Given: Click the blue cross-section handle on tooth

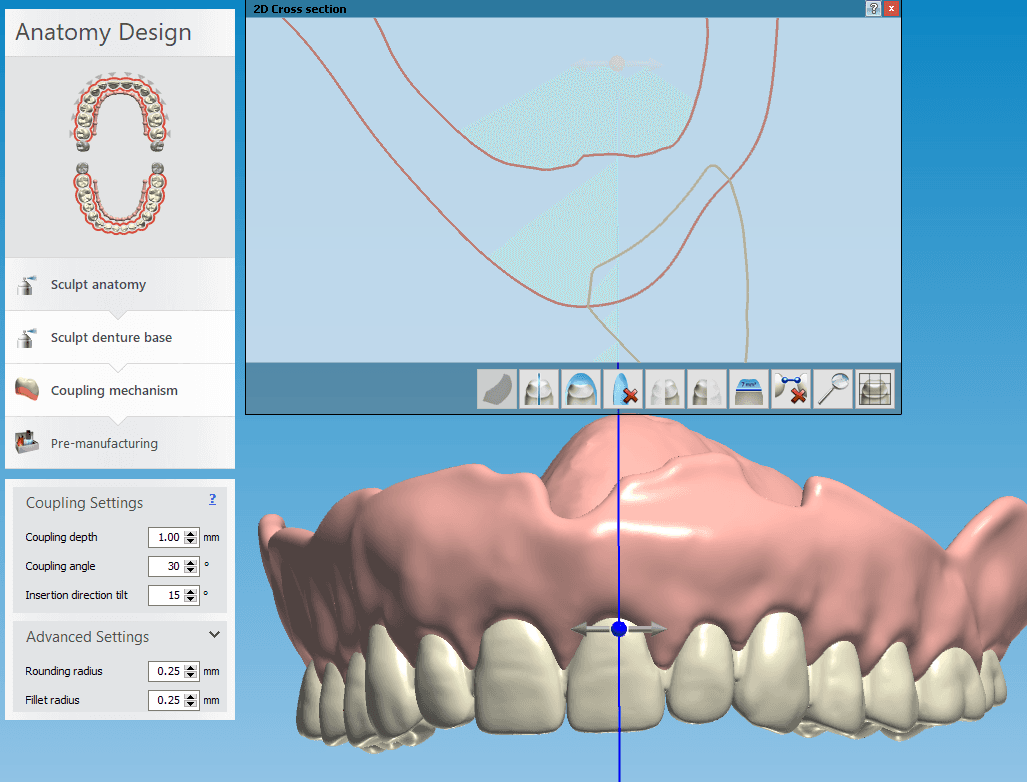Looking at the screenshot, I should click(x=618, y=629).
